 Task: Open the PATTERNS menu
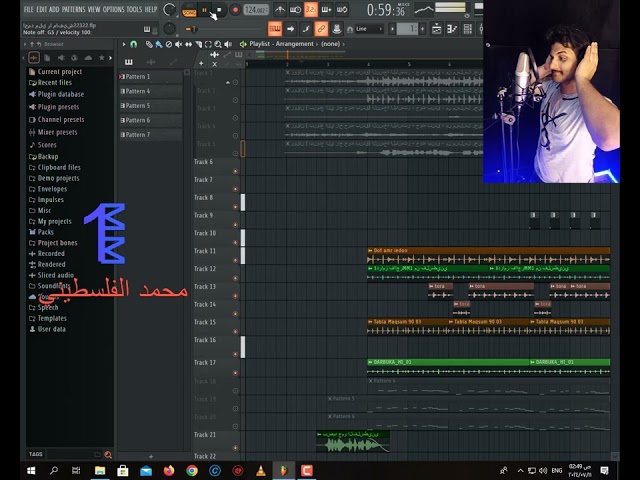[73, 9]
